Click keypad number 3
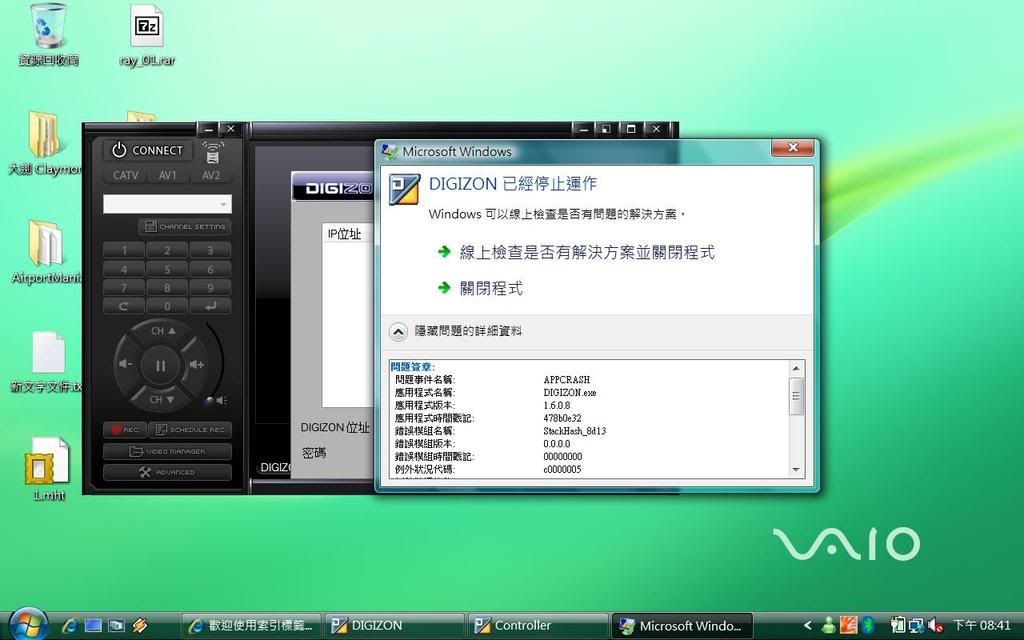This screenshot has width=1024, height=640. [210, 250]
